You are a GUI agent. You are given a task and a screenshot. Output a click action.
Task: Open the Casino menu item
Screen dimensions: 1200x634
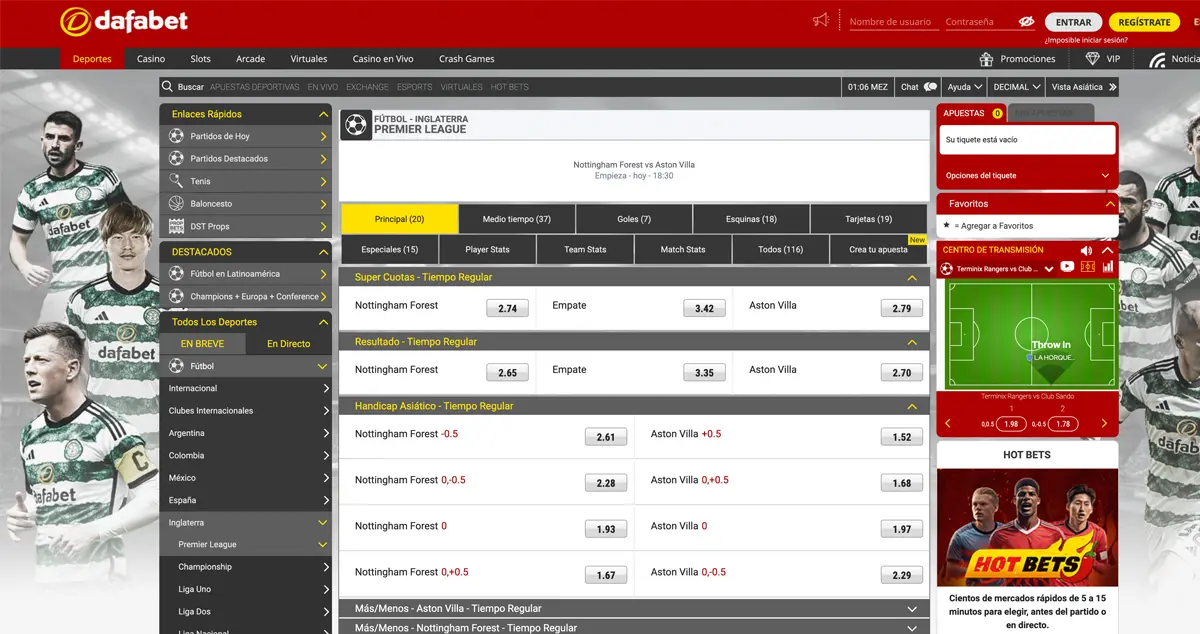click(x=151, y=59)
